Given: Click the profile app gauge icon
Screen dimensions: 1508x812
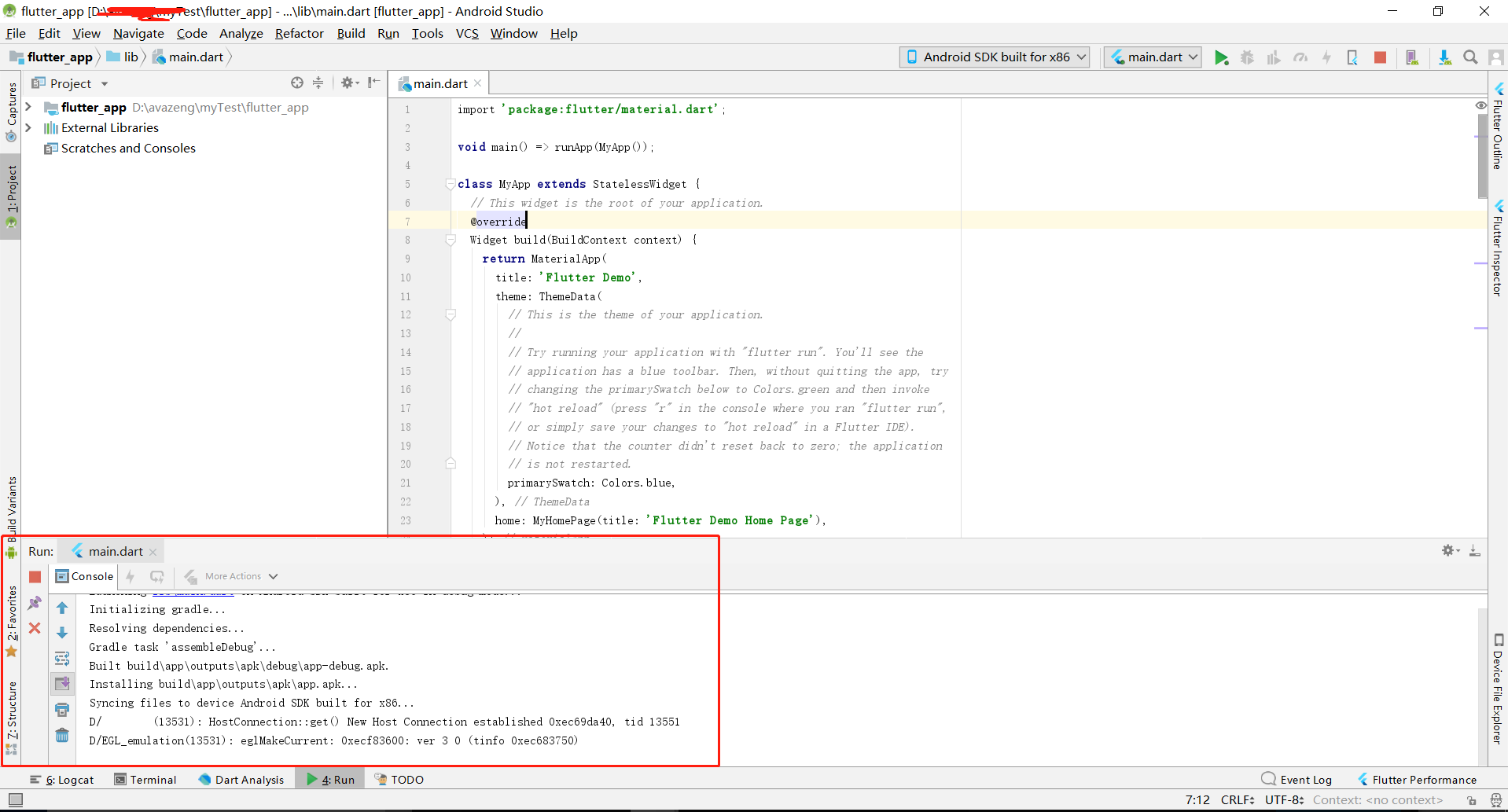Looking at the screenshot, I should (1300, 57).
